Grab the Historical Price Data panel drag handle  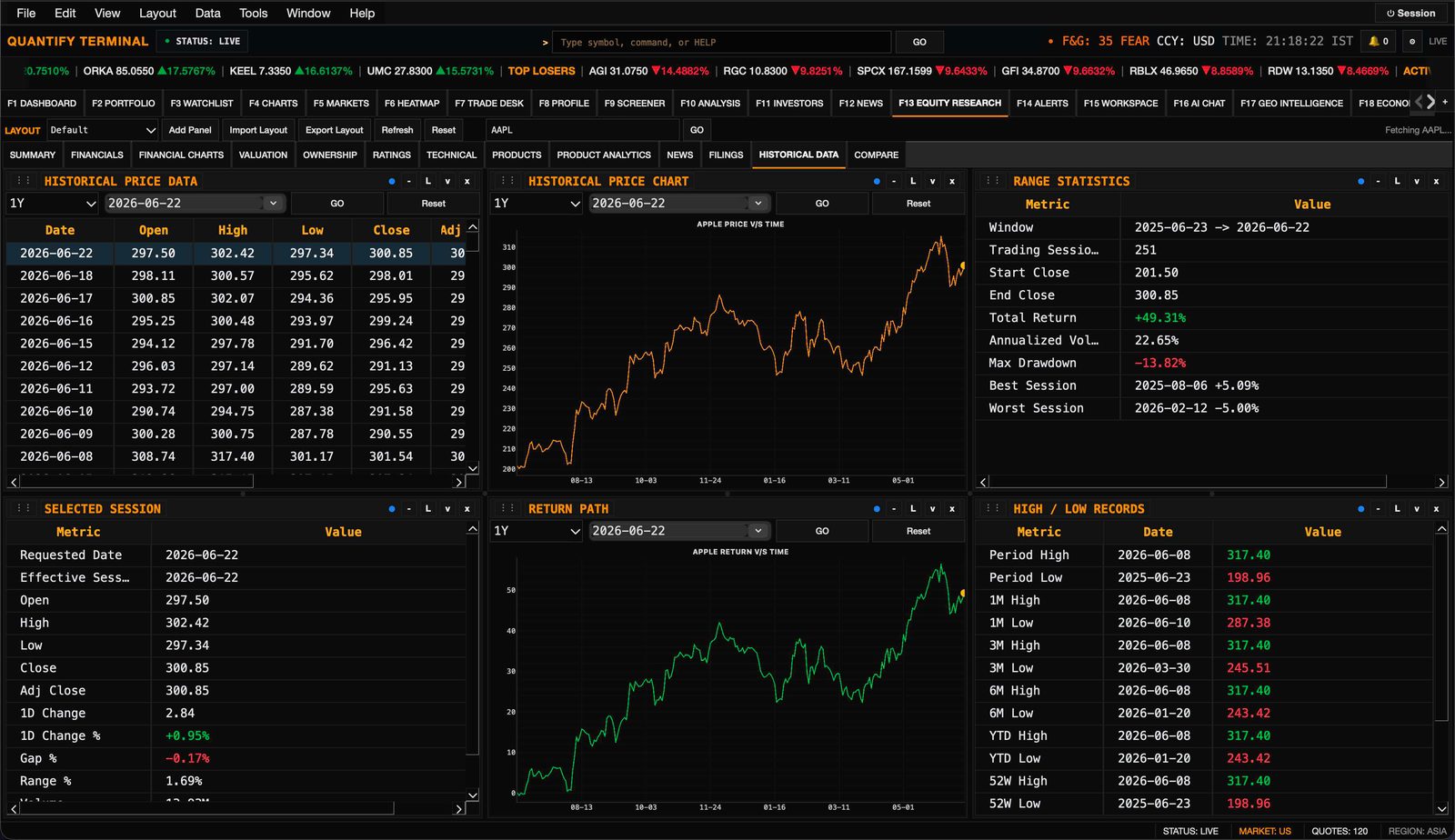point(24,181)
